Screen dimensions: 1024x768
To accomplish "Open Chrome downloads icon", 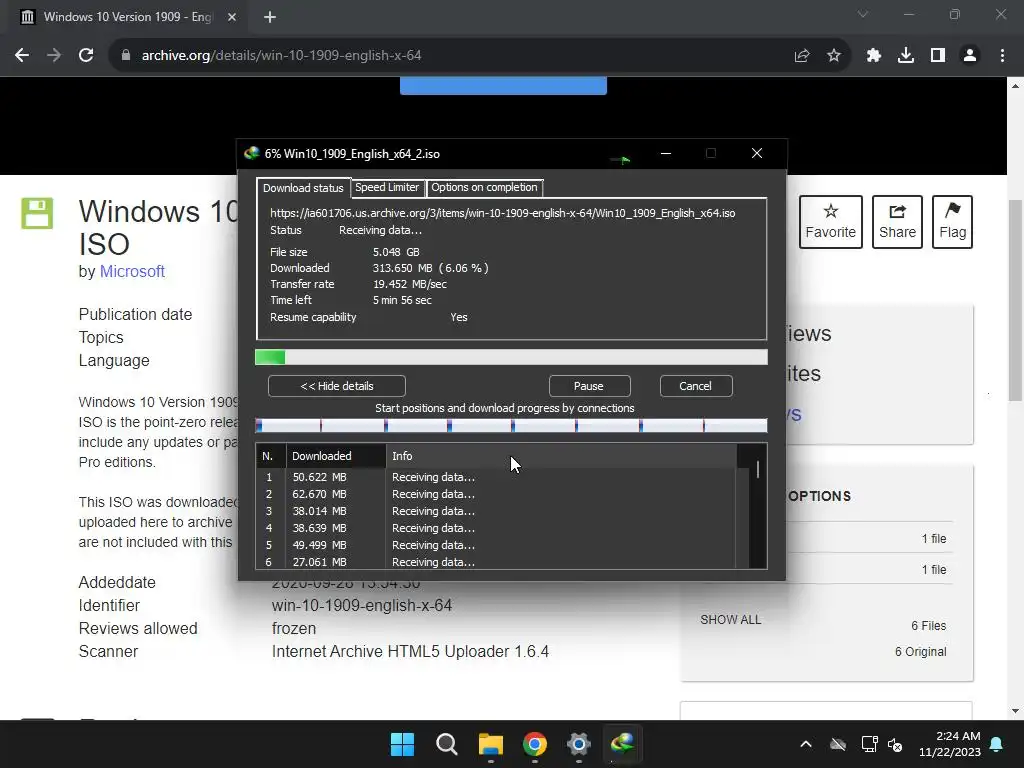I will pos(906,56).
